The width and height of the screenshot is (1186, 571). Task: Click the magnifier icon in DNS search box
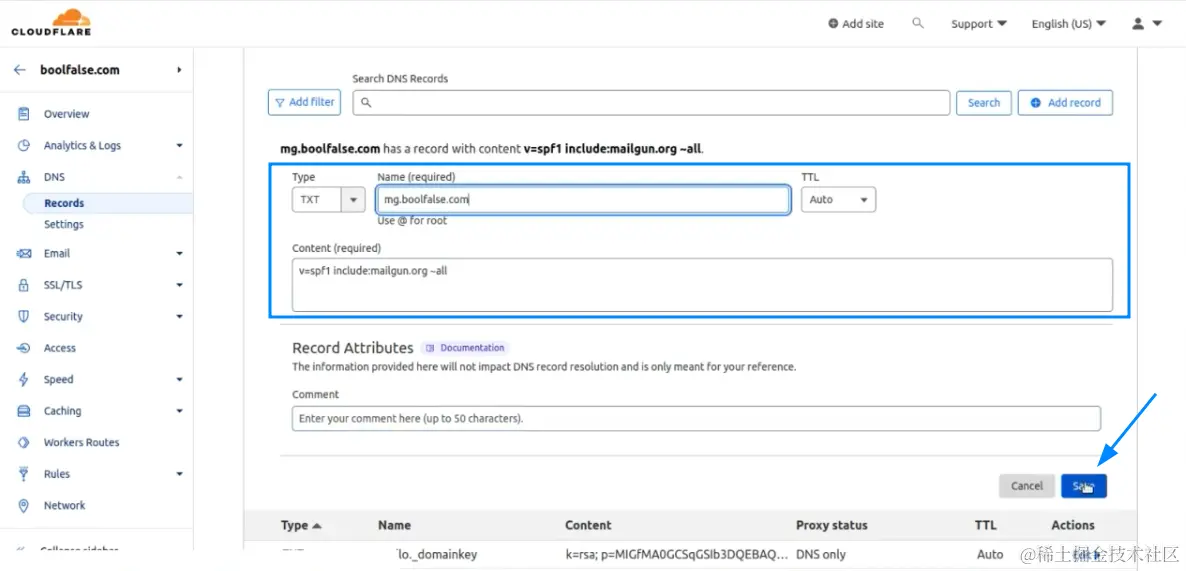(366, 102)
